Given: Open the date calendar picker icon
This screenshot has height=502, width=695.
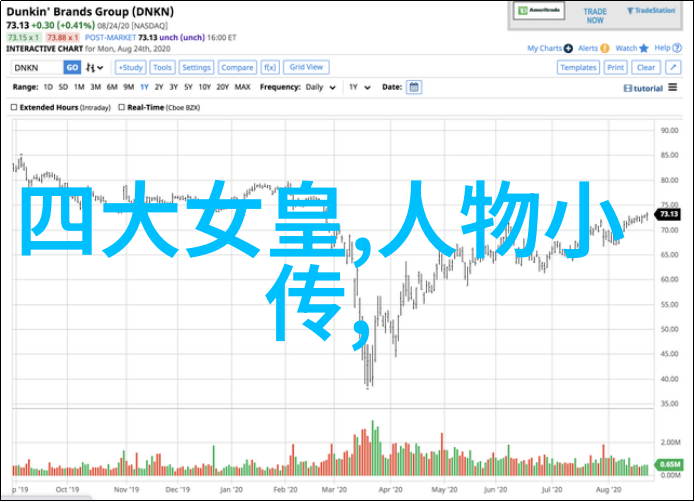Looking at the screenshot, I should (414, 87).
